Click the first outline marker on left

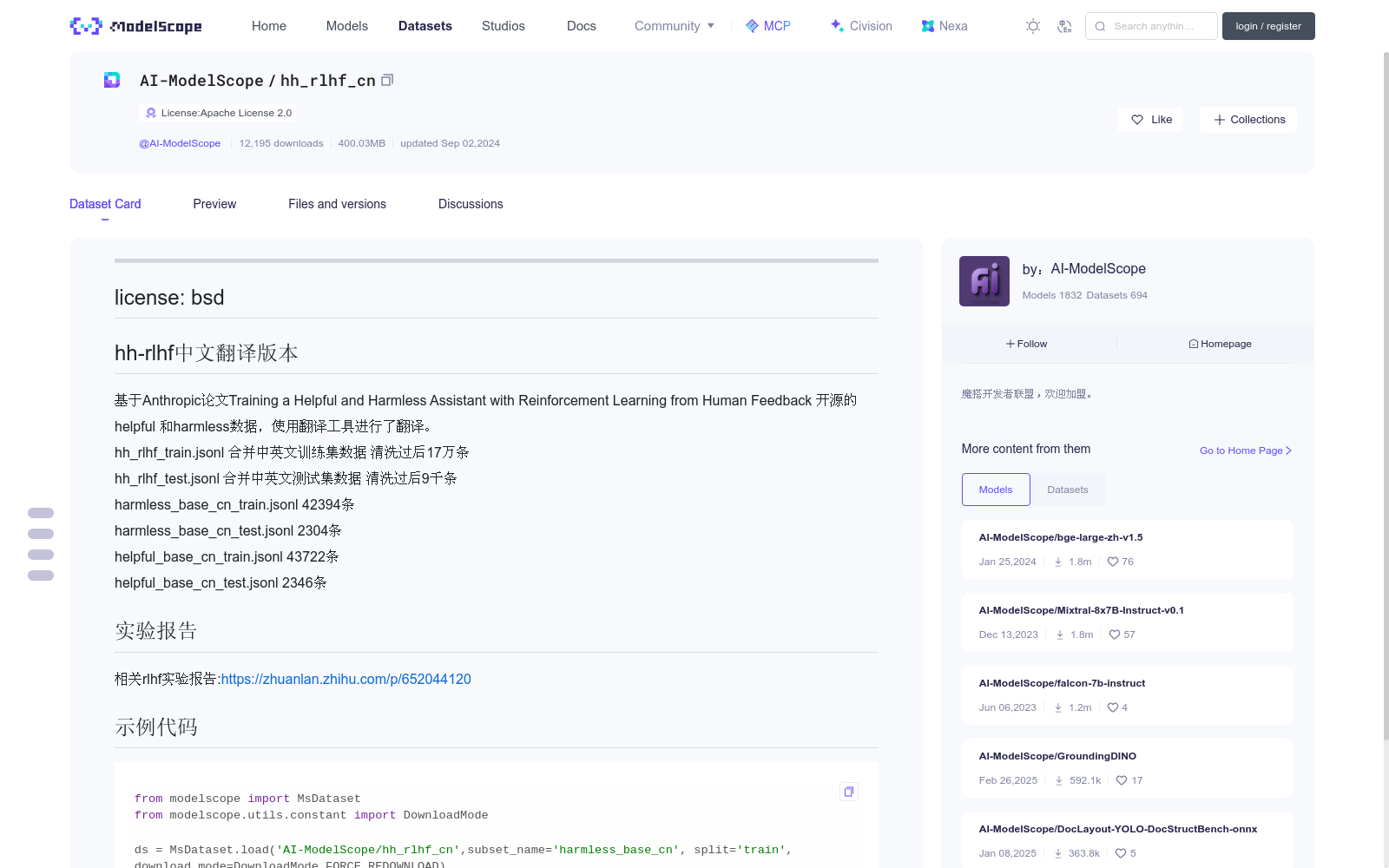[x=41, y=513]
